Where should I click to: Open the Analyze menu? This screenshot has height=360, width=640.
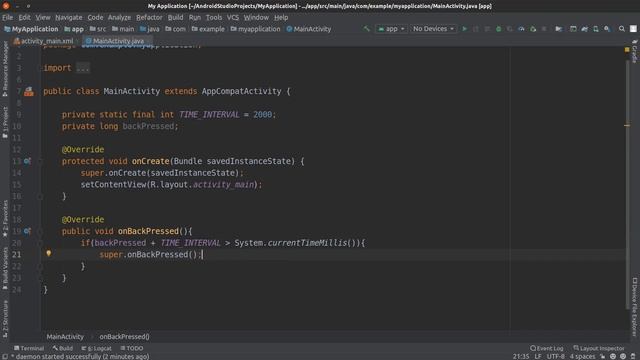pyautogui.click(x=119, y=18)
